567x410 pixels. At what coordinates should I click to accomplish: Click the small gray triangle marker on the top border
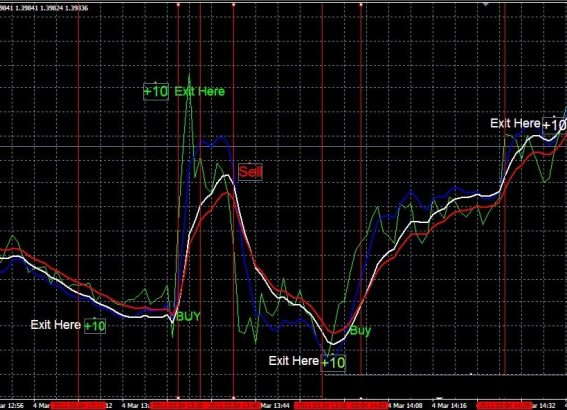tap(486, 4)
